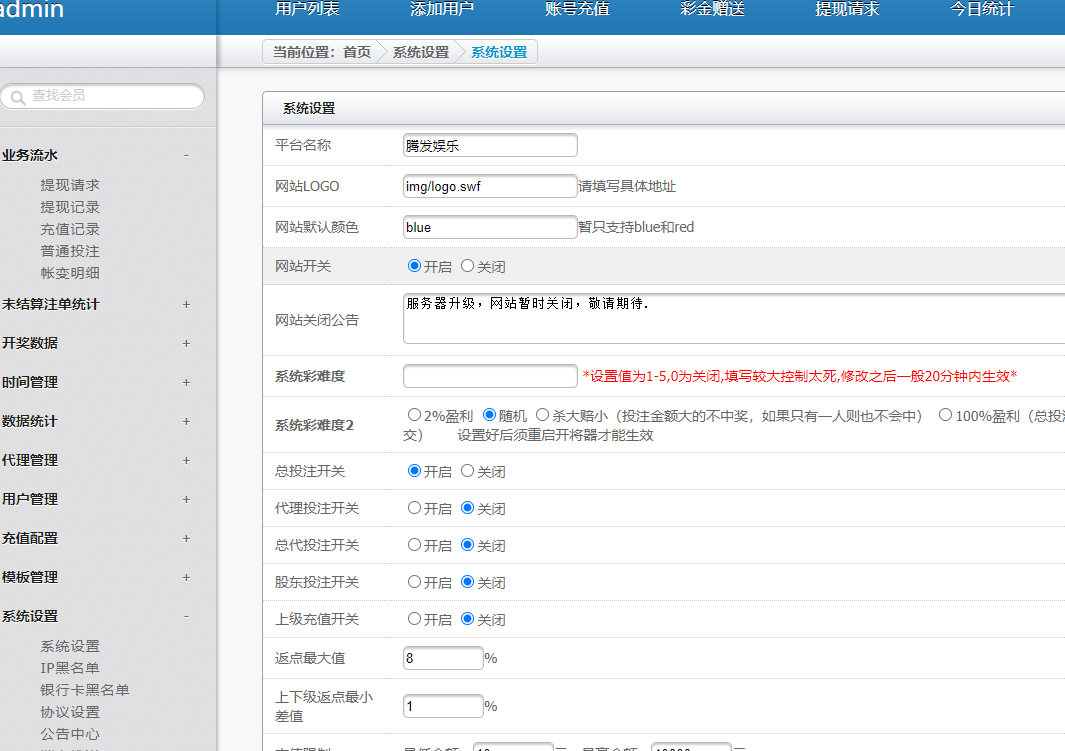Open 公告中心 in the sidebar
The height and width of the screenshot is (751, 1065).
70,734
